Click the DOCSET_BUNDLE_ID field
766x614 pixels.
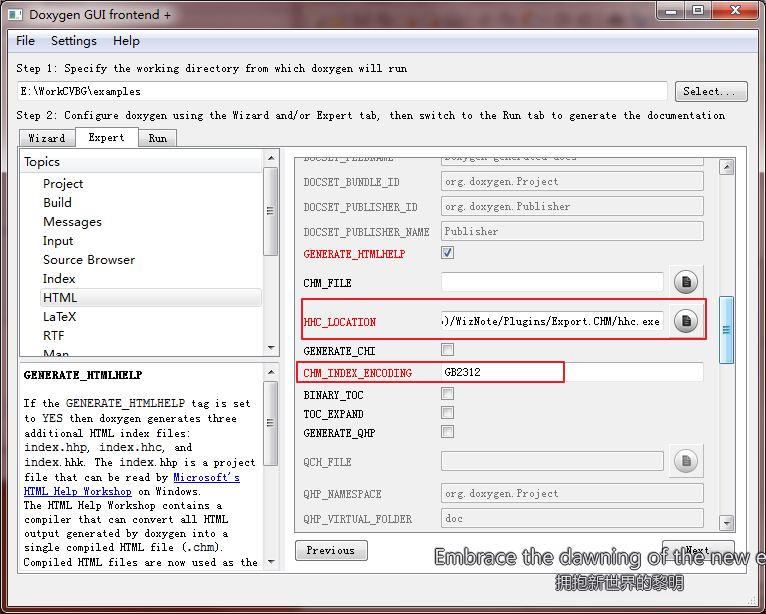click(x=572, y=181)
